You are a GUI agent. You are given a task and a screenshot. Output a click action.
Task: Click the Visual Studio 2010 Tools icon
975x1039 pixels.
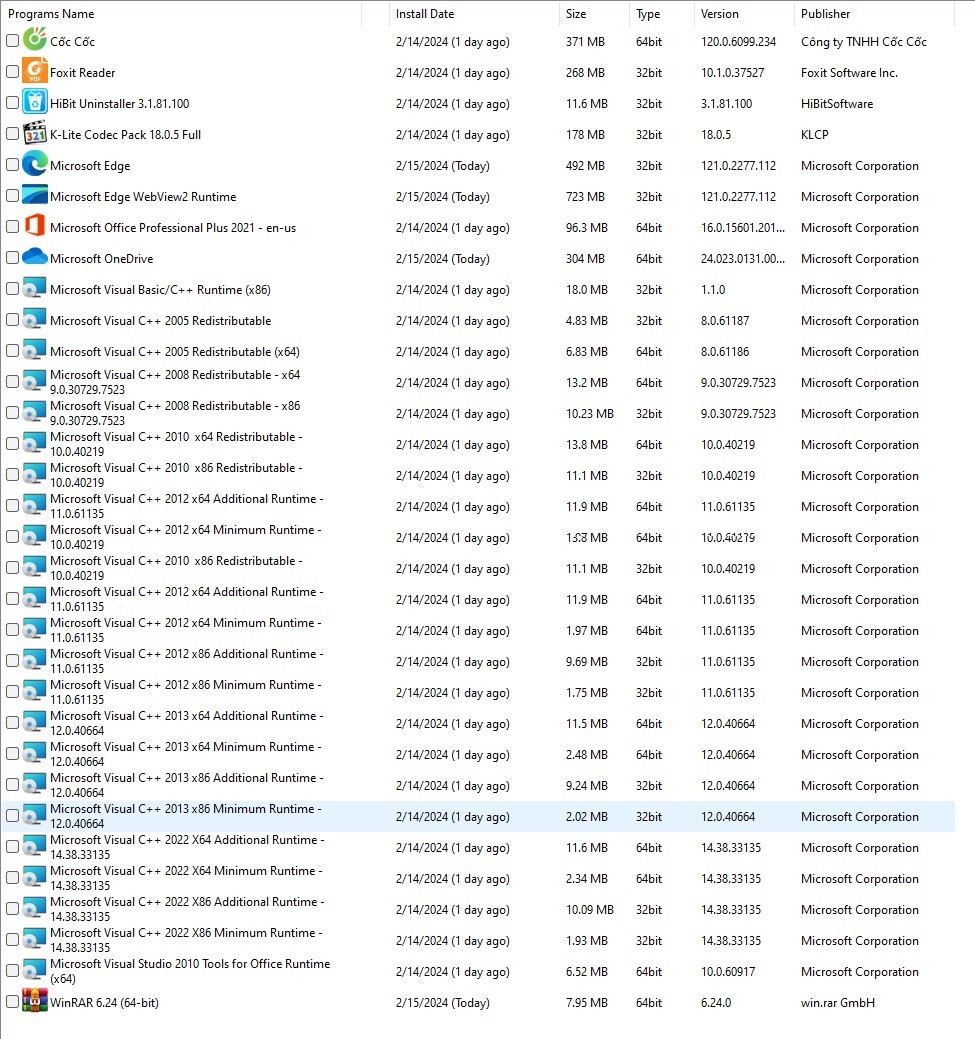pyautogui.click(x=34, y=971)
